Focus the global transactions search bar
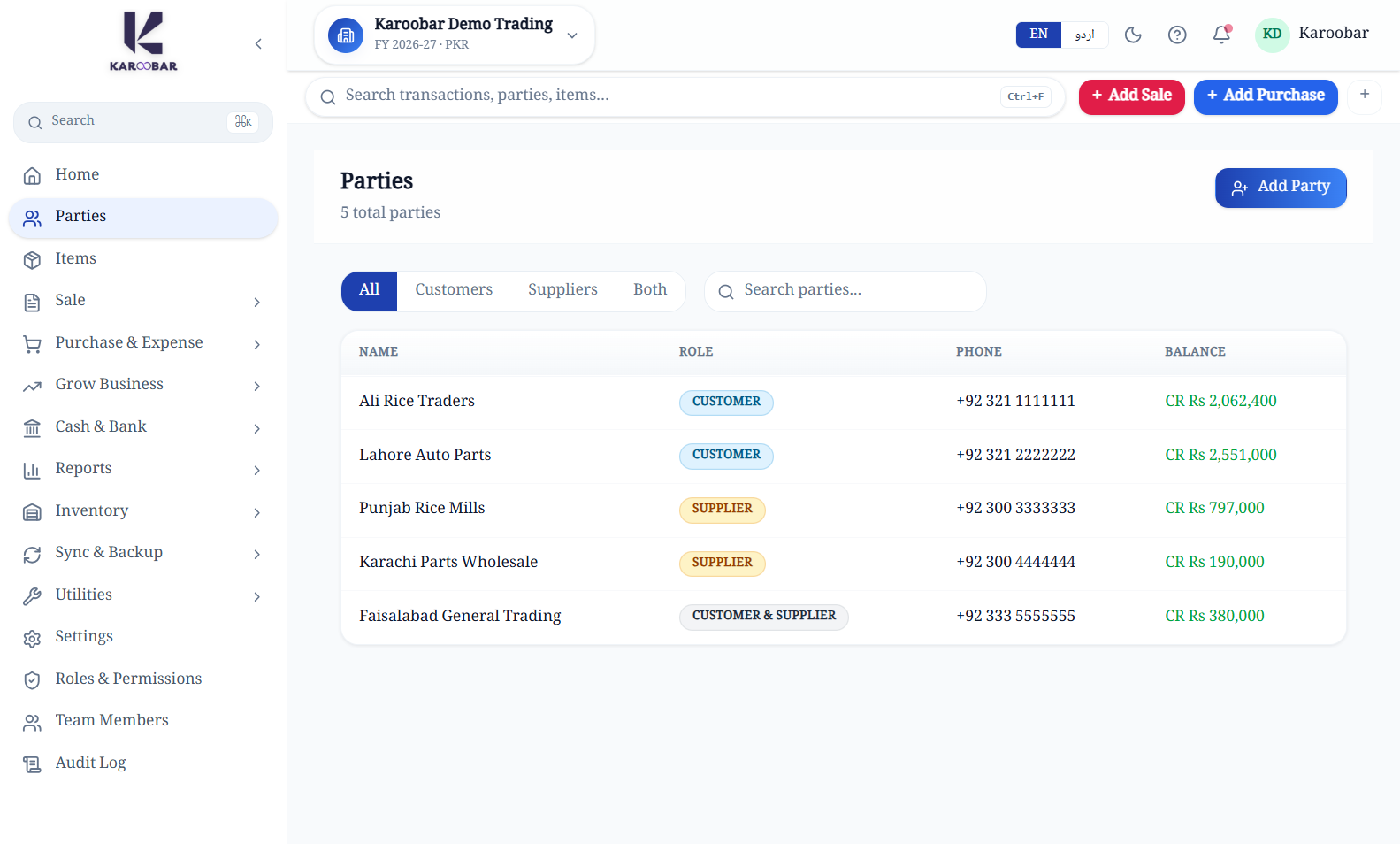Screen dimensions: 1400x844 [685, 96]
